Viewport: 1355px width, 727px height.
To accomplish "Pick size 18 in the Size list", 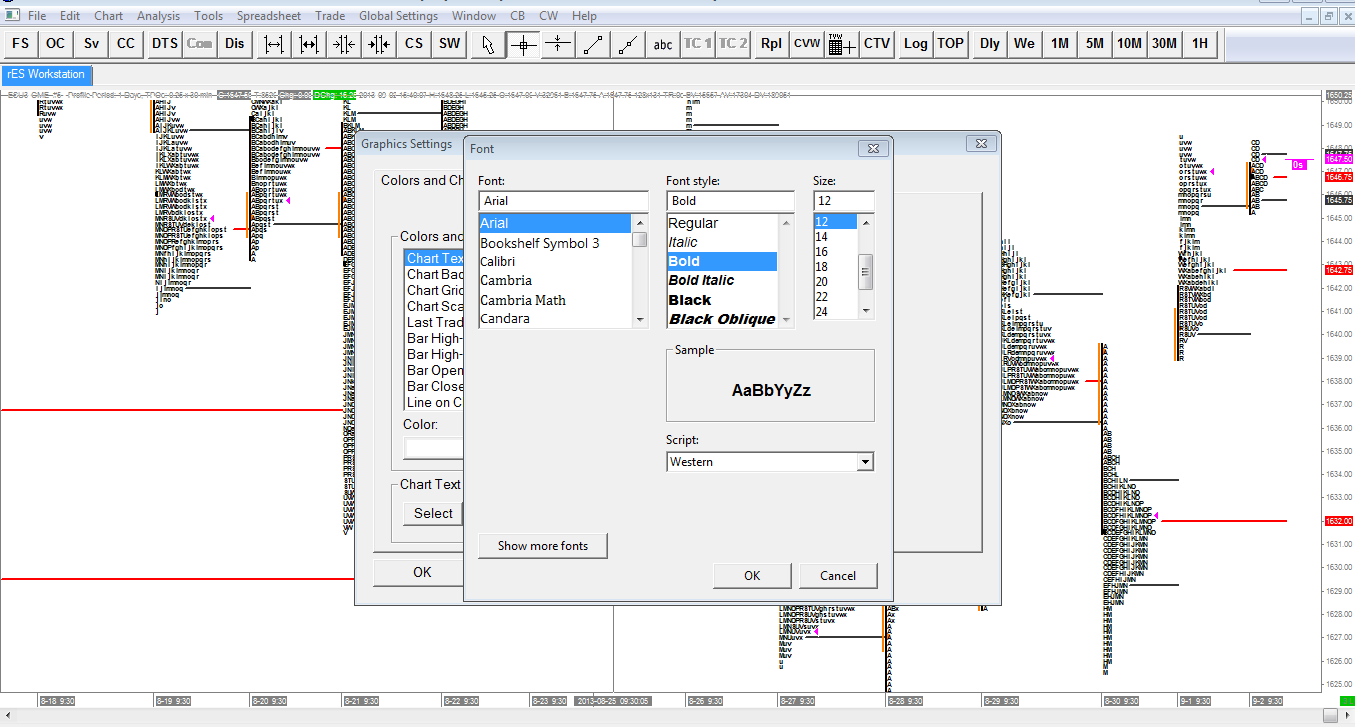I will (x=822, y=267).
